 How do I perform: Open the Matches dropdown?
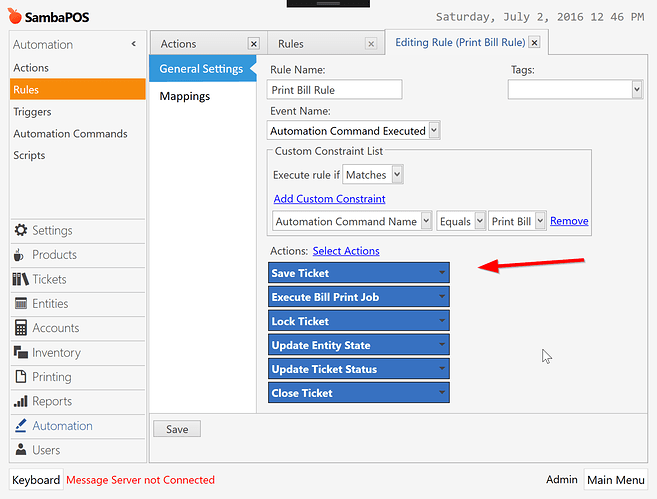397,174
